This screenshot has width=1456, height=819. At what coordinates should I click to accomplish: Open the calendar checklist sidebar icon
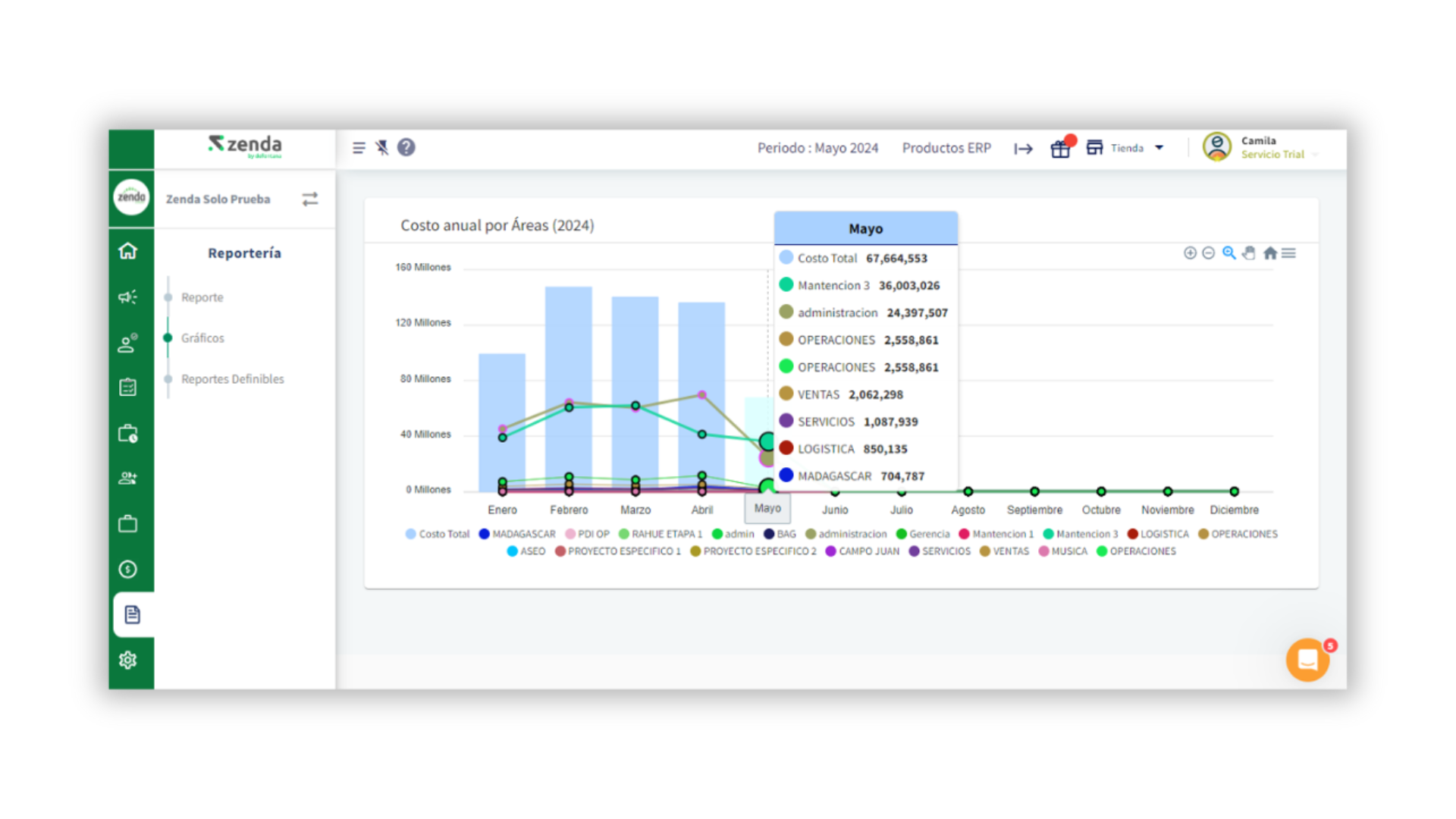(128, 388)
